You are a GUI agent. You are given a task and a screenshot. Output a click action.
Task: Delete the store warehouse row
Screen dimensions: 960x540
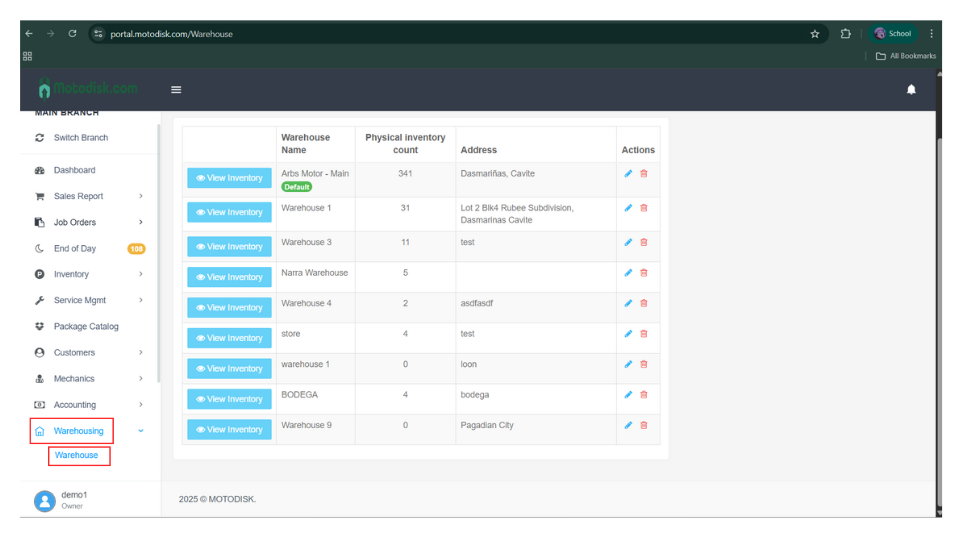[643, 334]
